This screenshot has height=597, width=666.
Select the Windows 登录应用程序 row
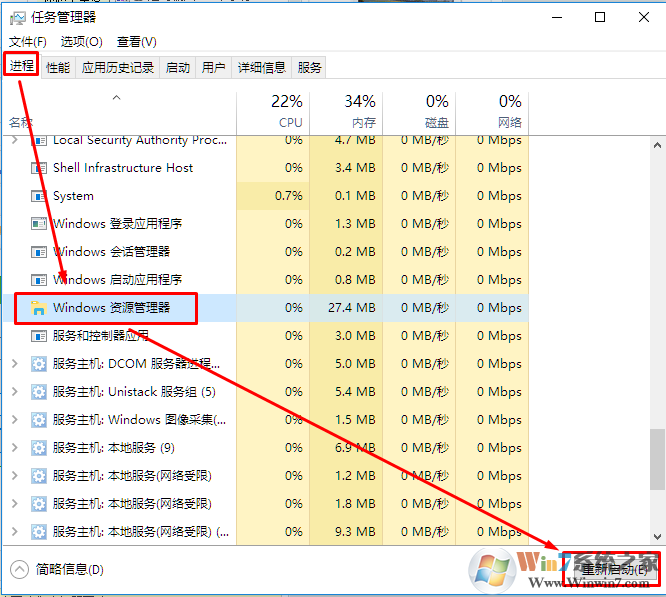pos(266,224)
